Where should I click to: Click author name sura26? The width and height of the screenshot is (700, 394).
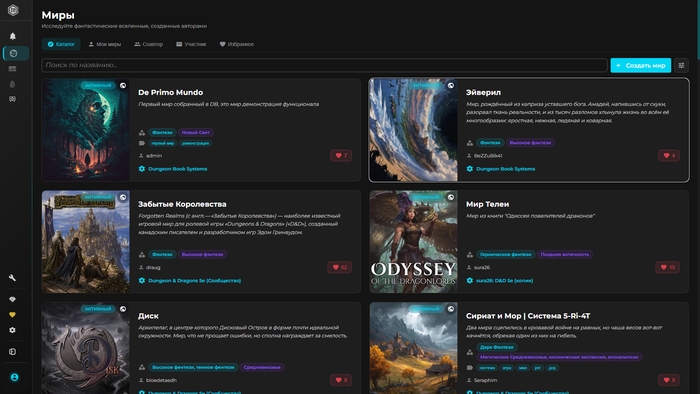click(x=482, y=267)
